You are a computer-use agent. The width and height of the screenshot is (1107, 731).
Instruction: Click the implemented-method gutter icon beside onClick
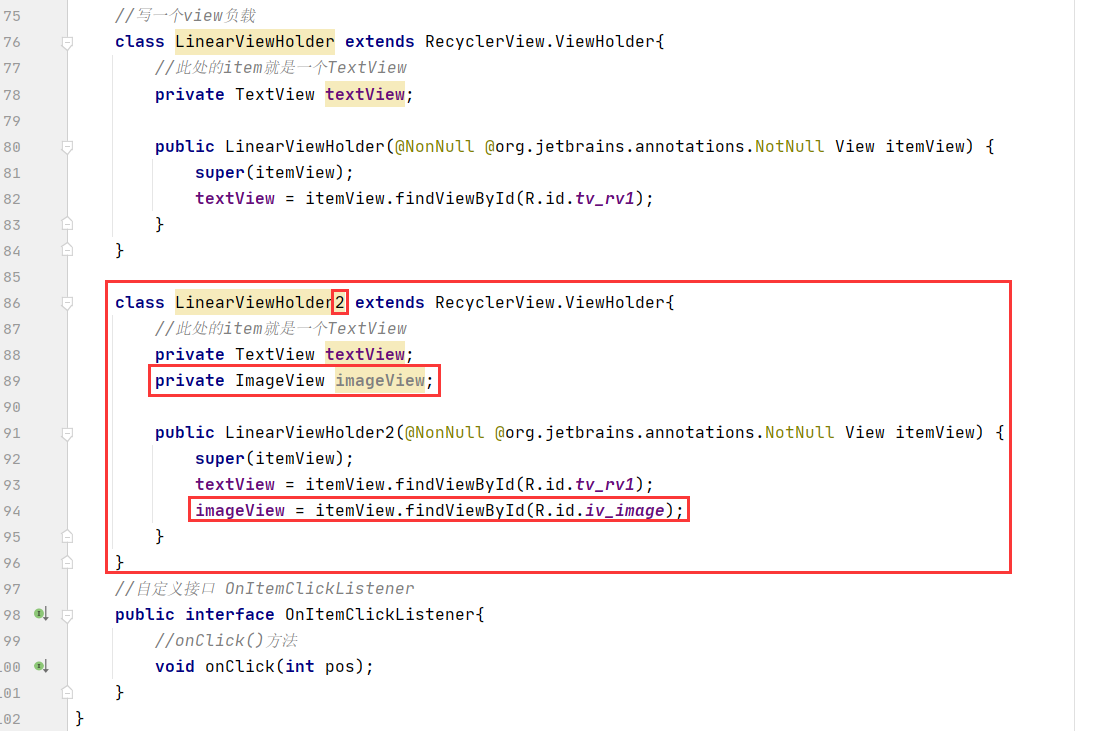tap(41, 666)
